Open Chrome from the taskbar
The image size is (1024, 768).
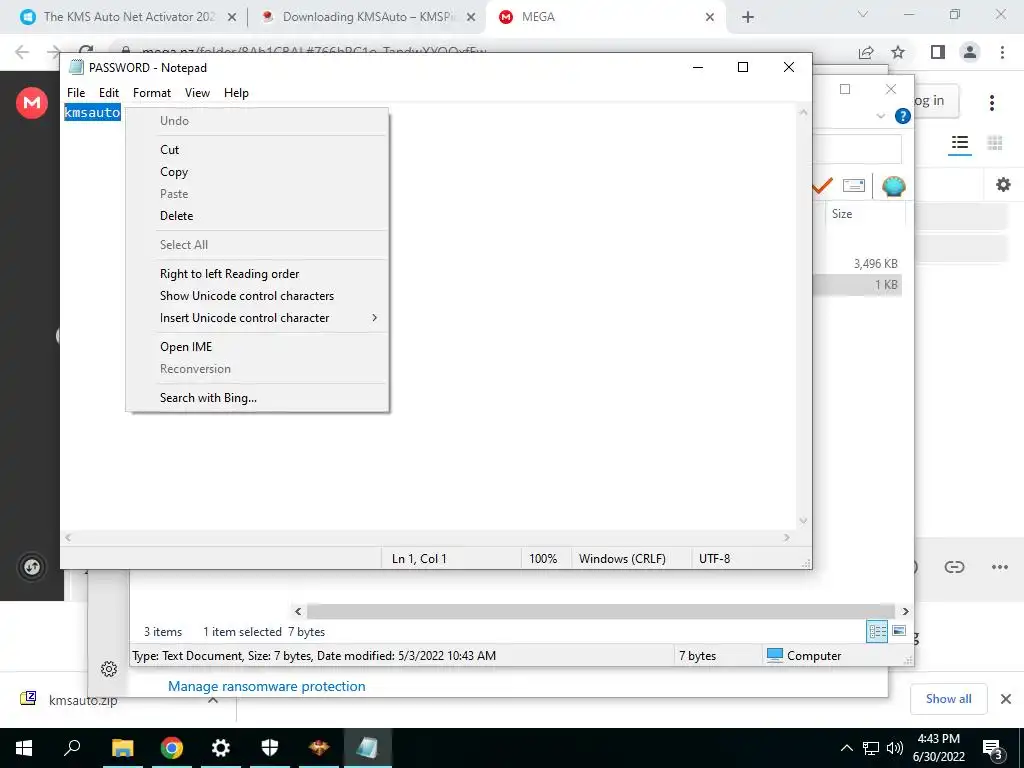click(x=172, y=748)
